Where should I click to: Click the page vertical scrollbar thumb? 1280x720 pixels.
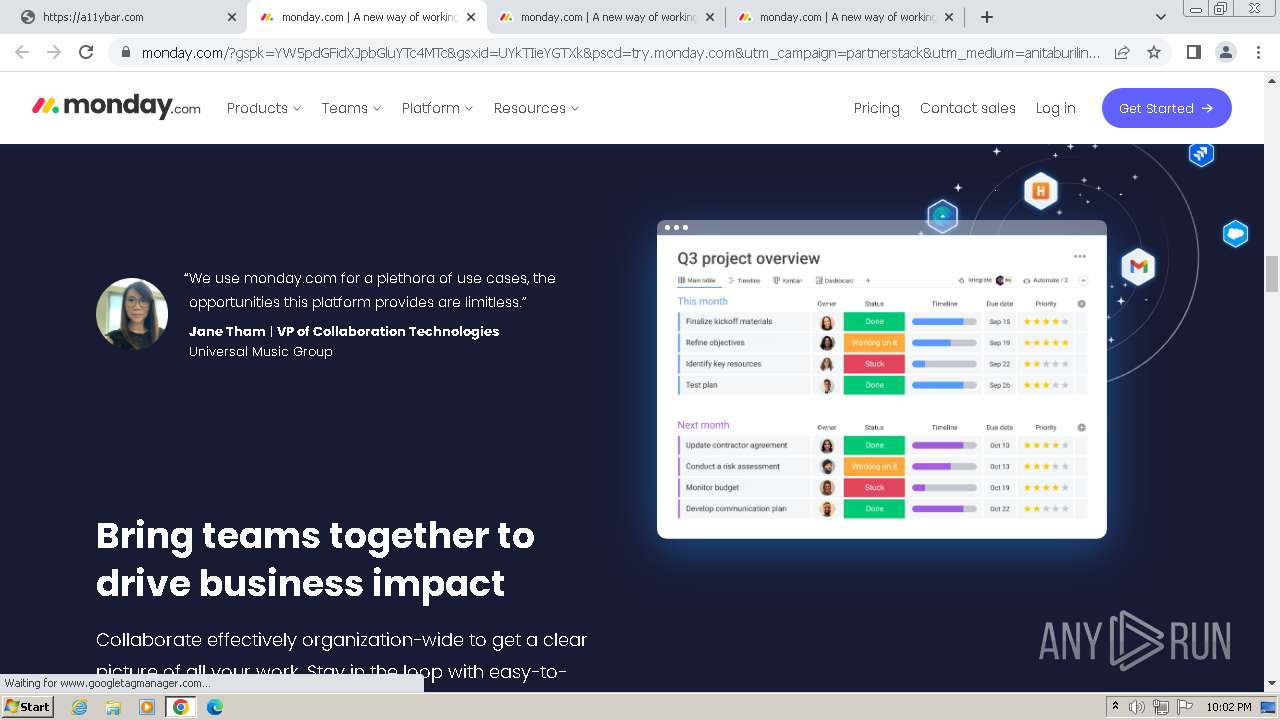1272,274
